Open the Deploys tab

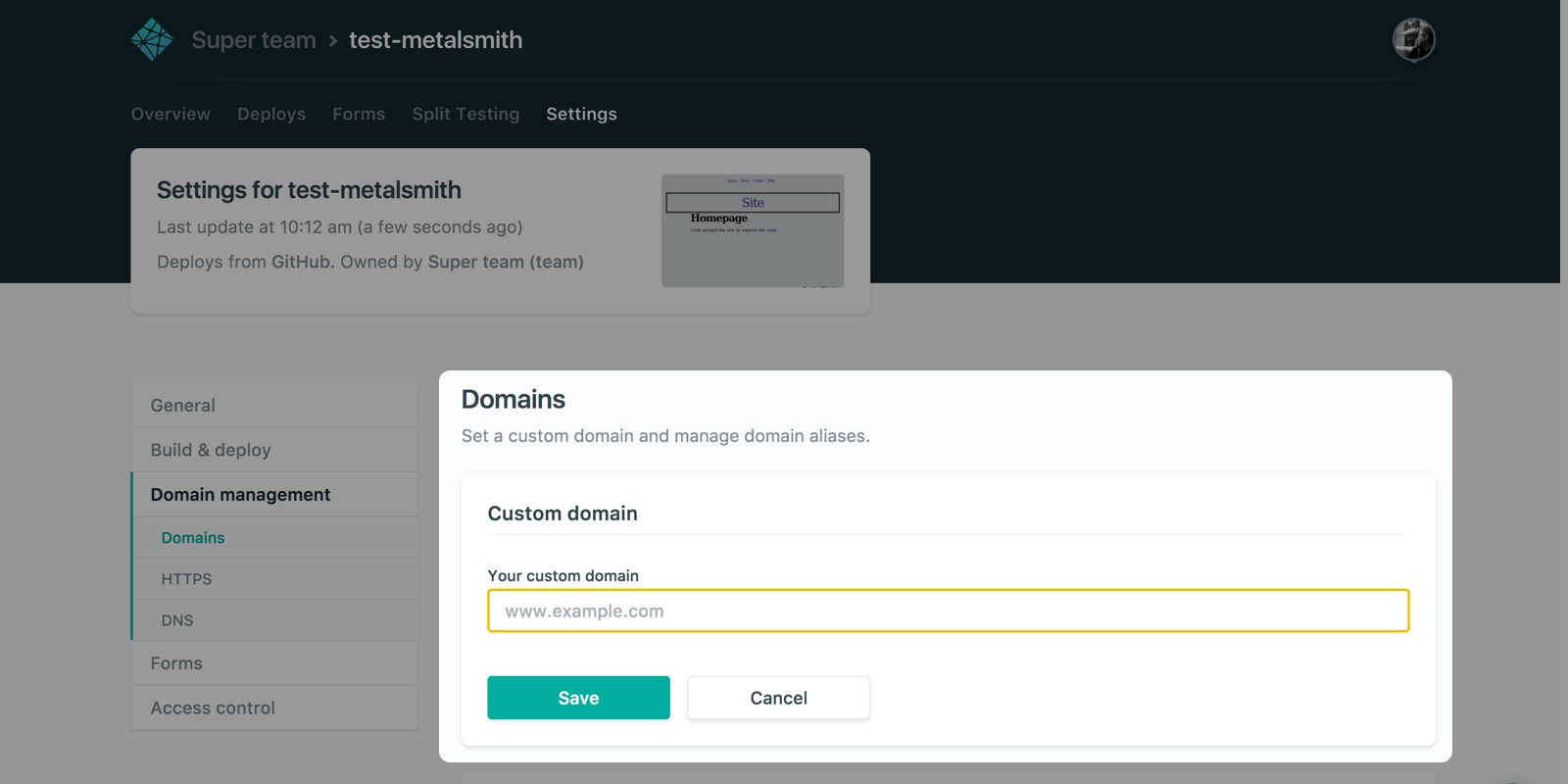click(271, 114)
